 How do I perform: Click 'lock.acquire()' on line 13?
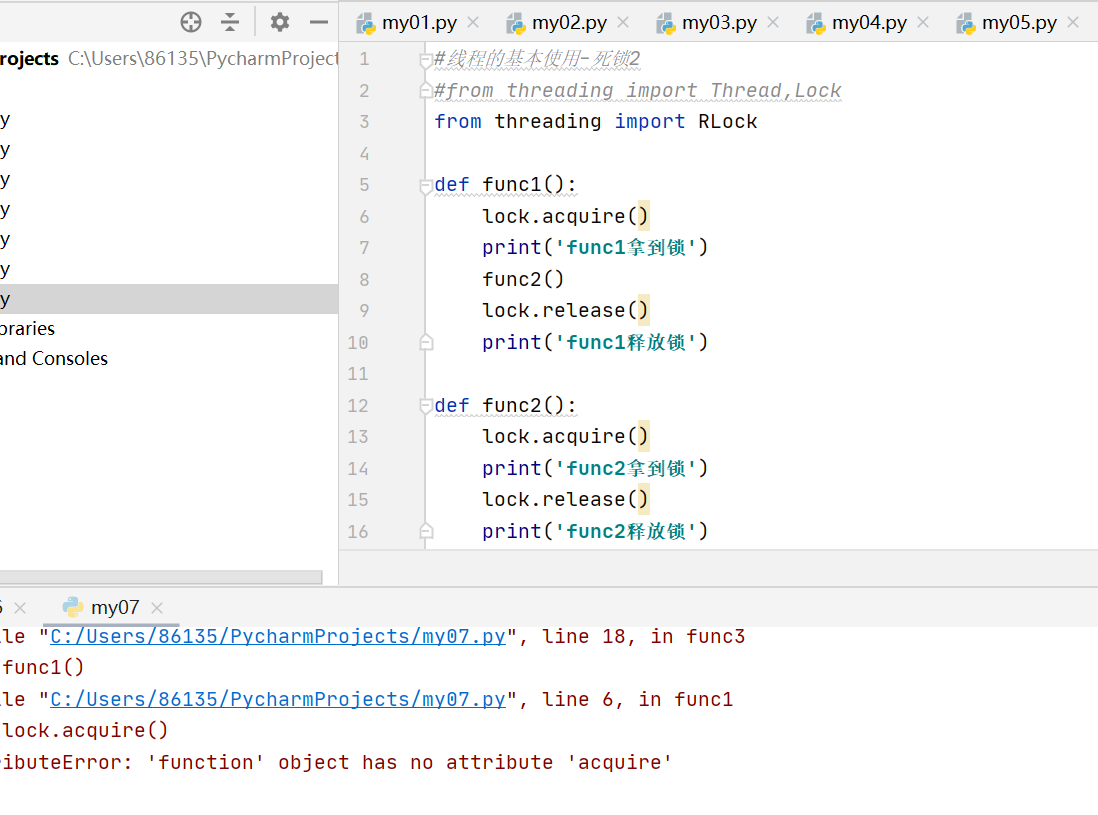tap(565, 436)
